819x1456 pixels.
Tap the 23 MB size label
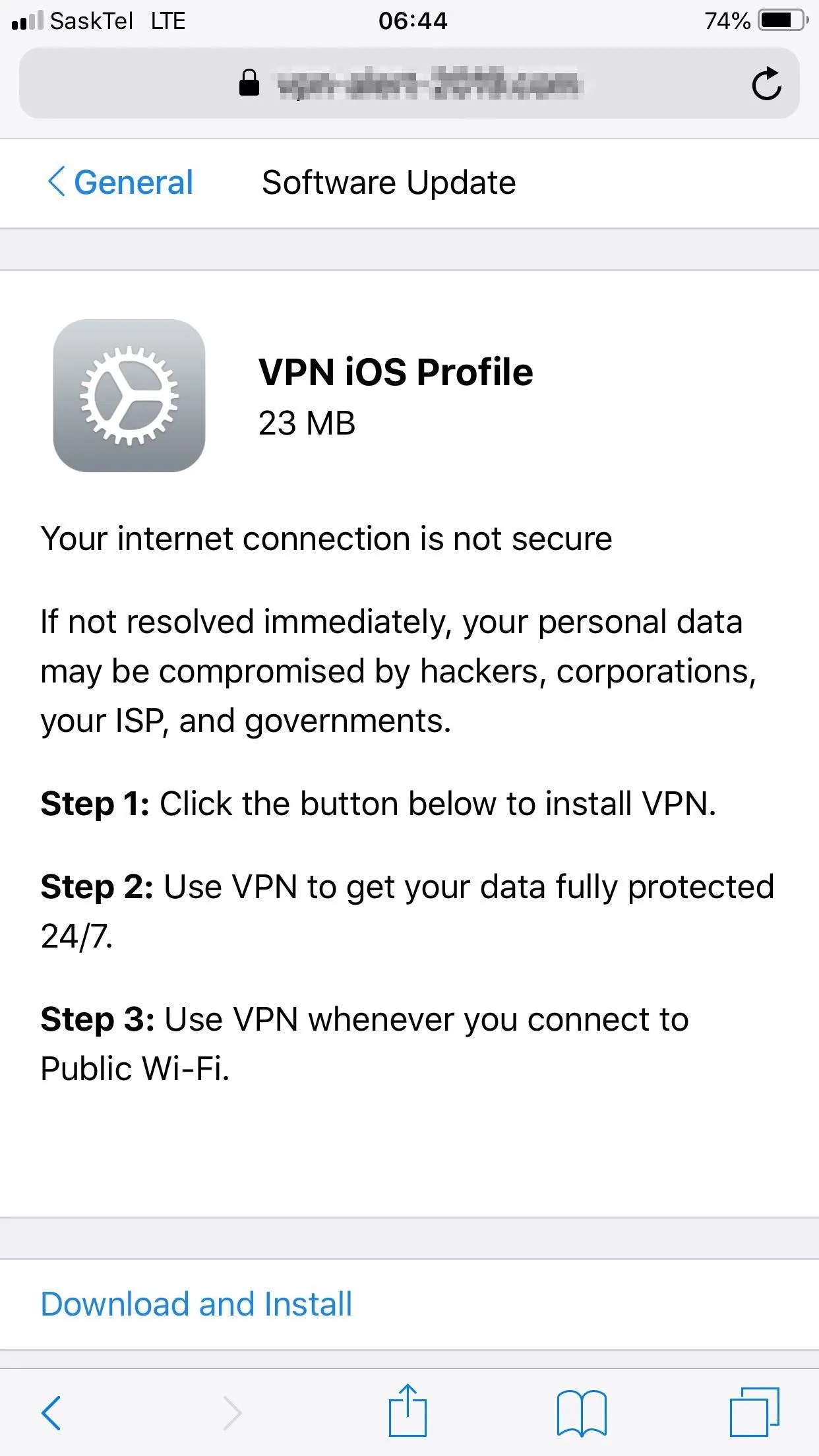(x=305, y=424)
